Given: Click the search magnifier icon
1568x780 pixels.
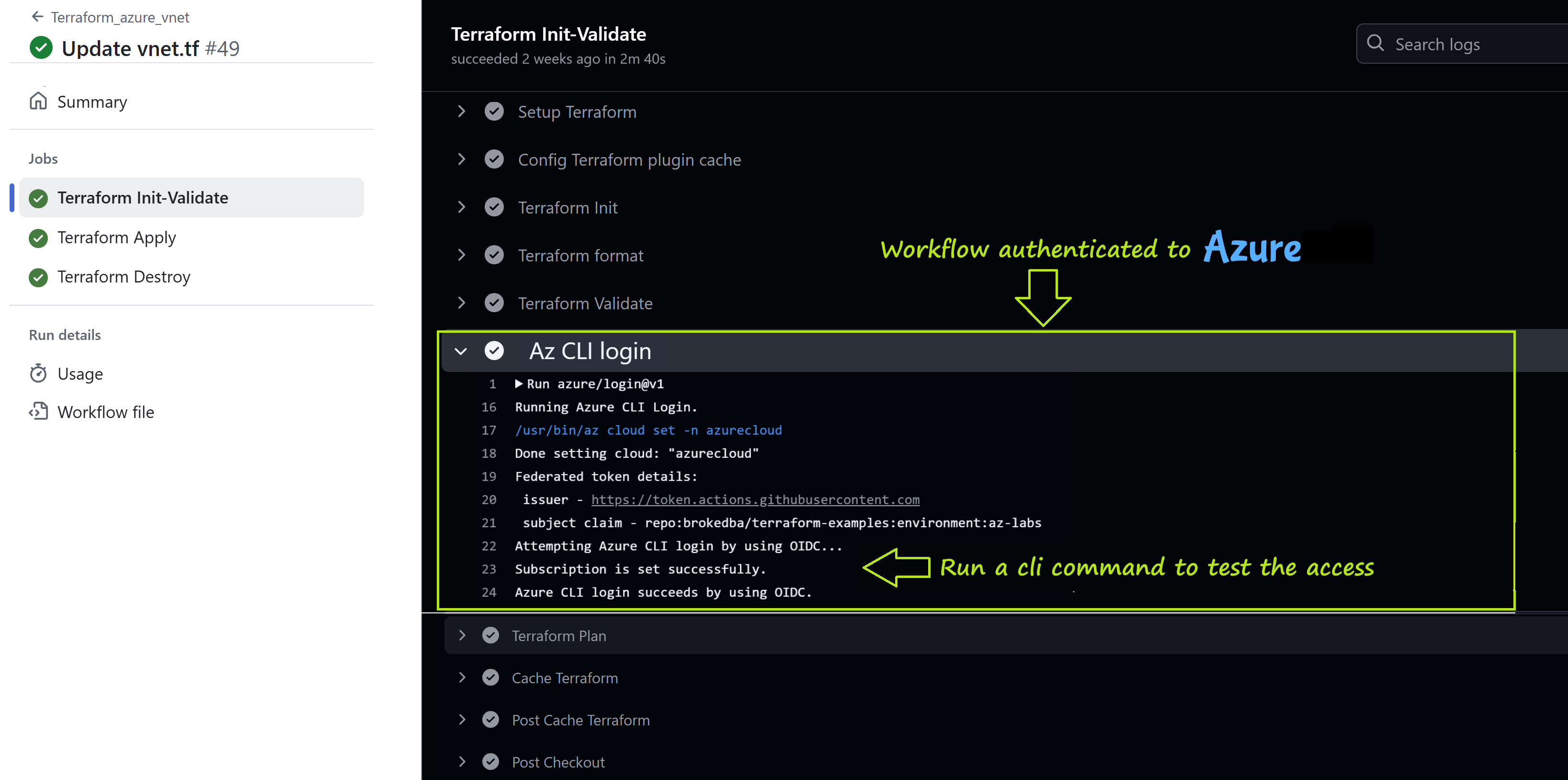Looking at the screenshot, I should 1375,43.
